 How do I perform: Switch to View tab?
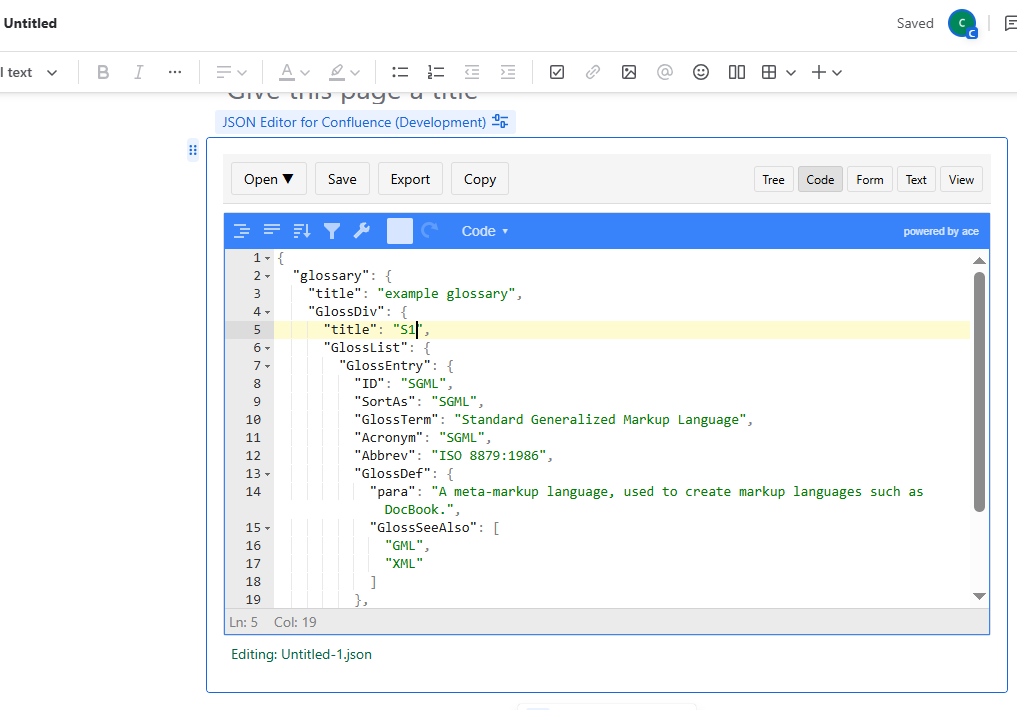[x=961, y=180]
